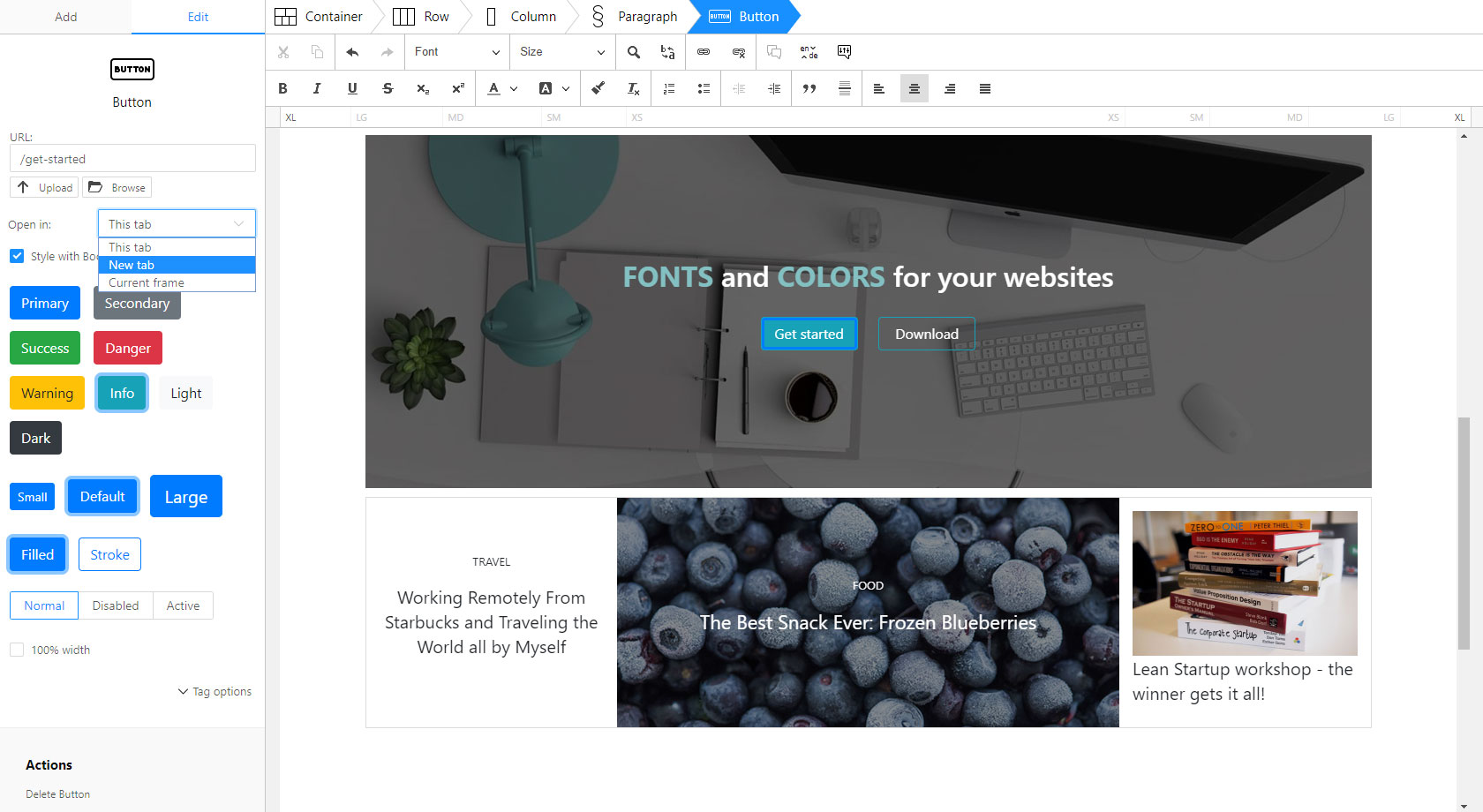This screenshot has width=1483, height=812.
Task: Apply strikethrough formatting
Action: [388, 88]
